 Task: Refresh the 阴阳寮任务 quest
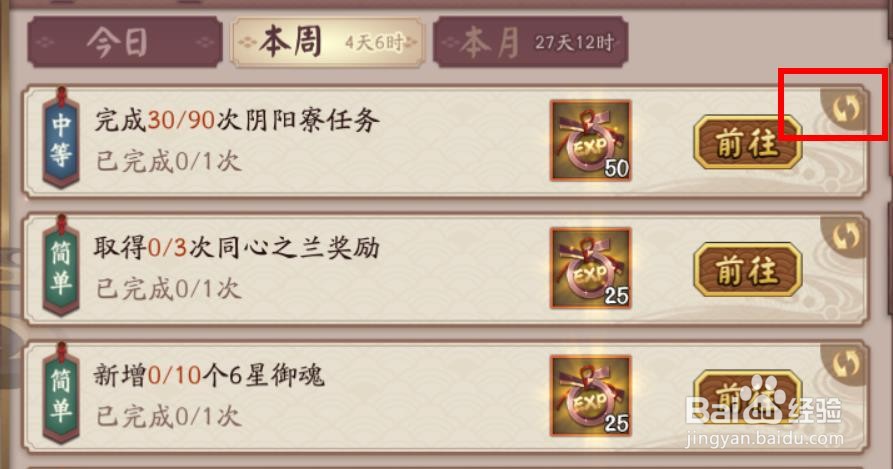tap(845, 108)
